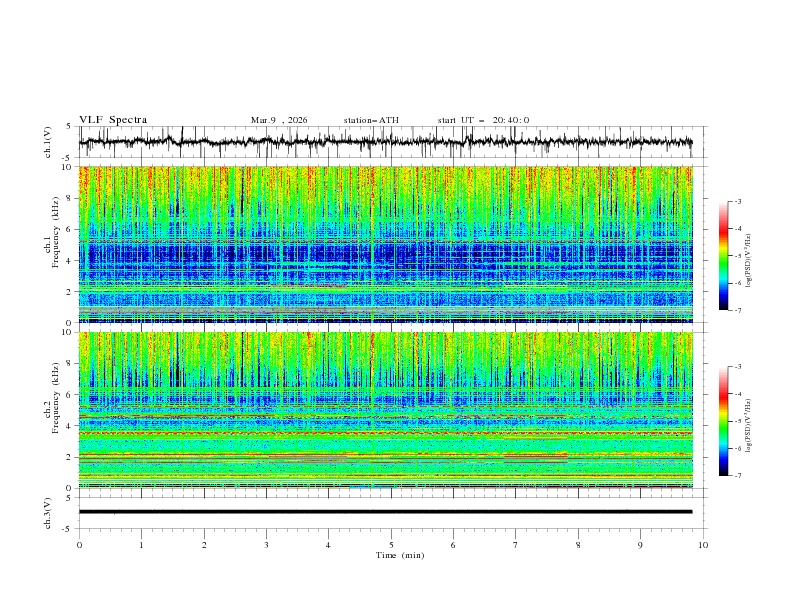Click the 'ch.3(V)' axis label

coord(48,513)
